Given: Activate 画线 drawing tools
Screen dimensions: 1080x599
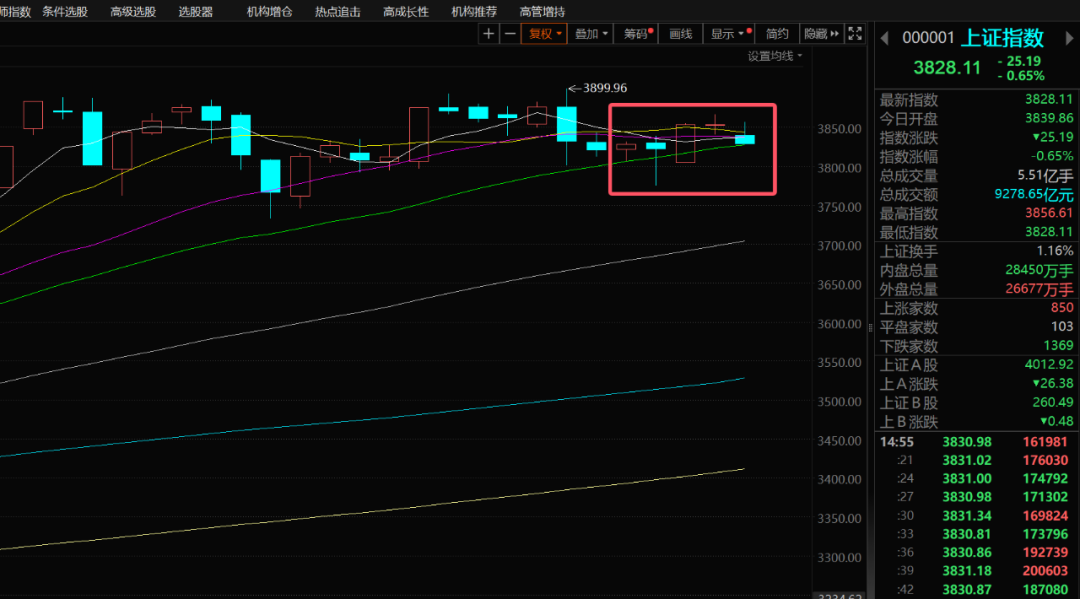Looking at the screenshot, I should pyautogui.click(x=681, y=34).
